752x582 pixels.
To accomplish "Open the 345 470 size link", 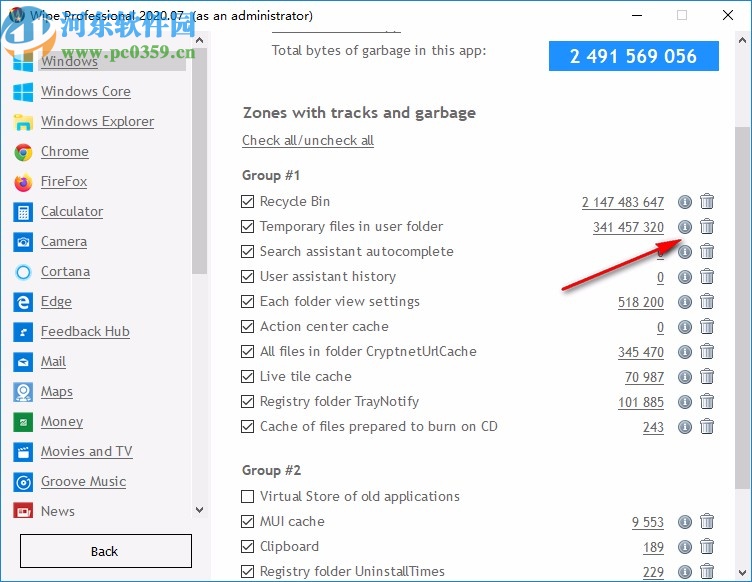I will [641, 352].
